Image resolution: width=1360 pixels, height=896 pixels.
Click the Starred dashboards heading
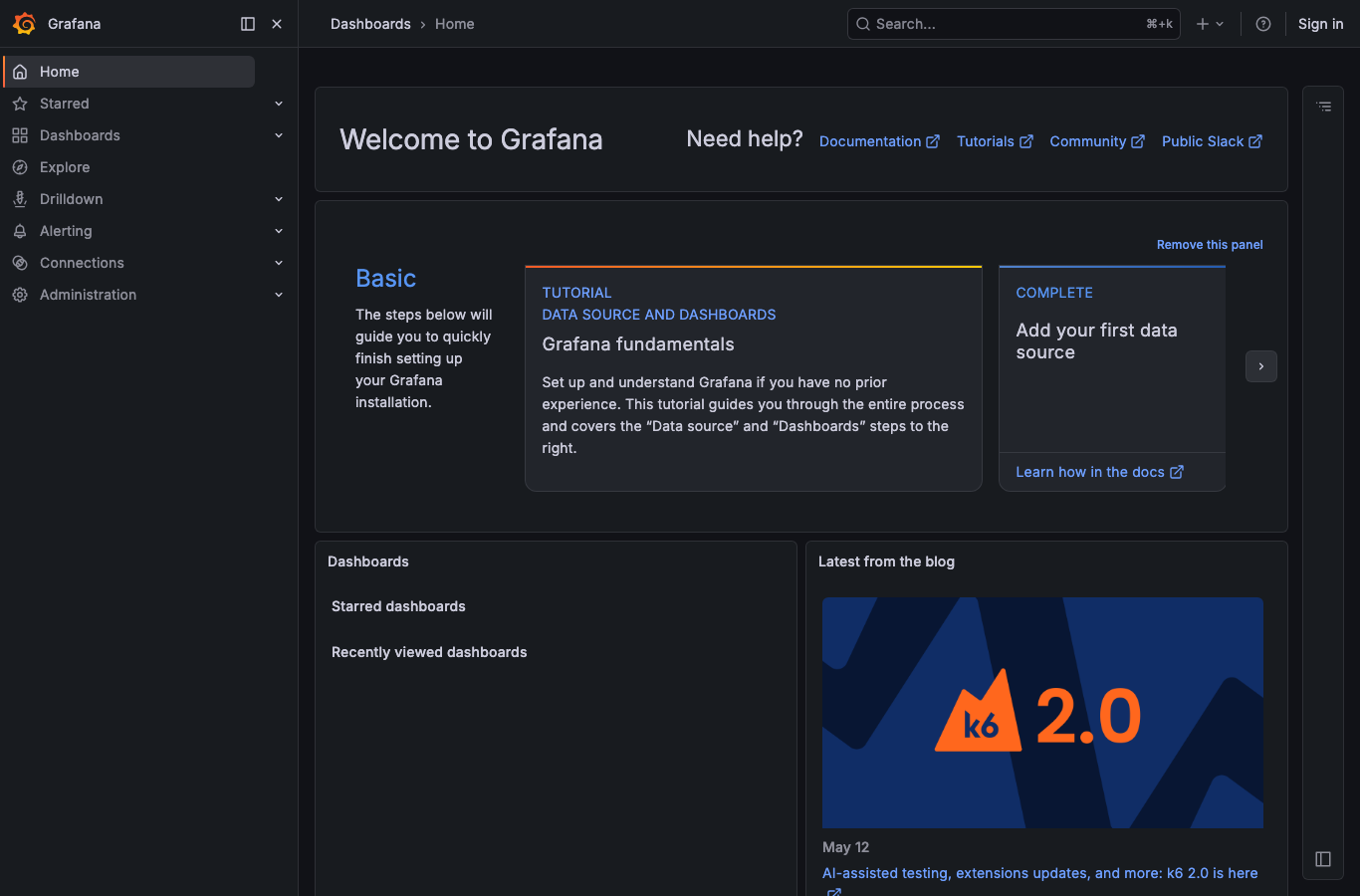[398, 606]
